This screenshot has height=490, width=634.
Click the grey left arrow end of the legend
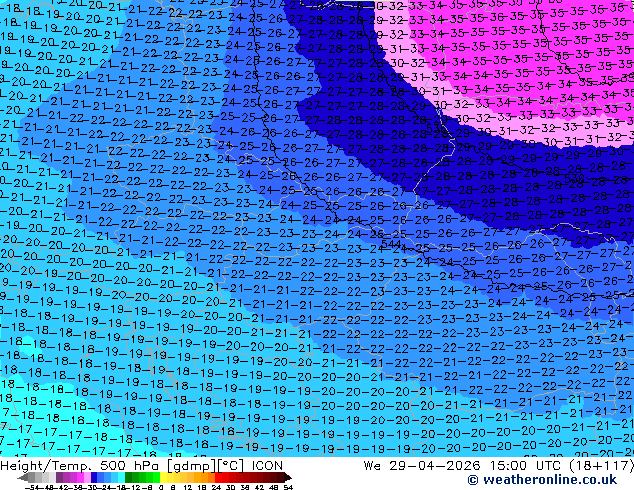click(x=23, y=477)
